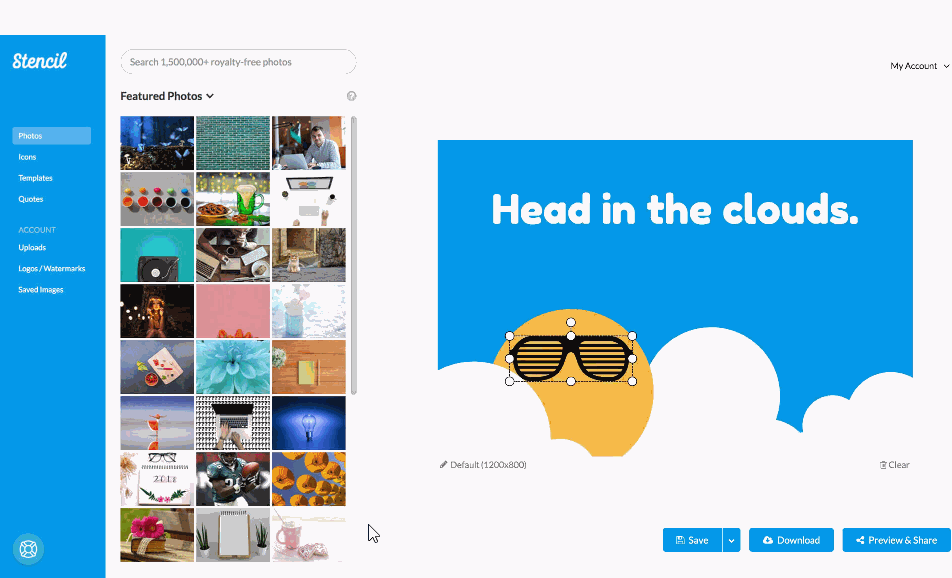Viewport: 952px width, 578px height.
Task: Click the photo list vertical scrollbar
Action: pyautogui.click(x=353, y=255)
